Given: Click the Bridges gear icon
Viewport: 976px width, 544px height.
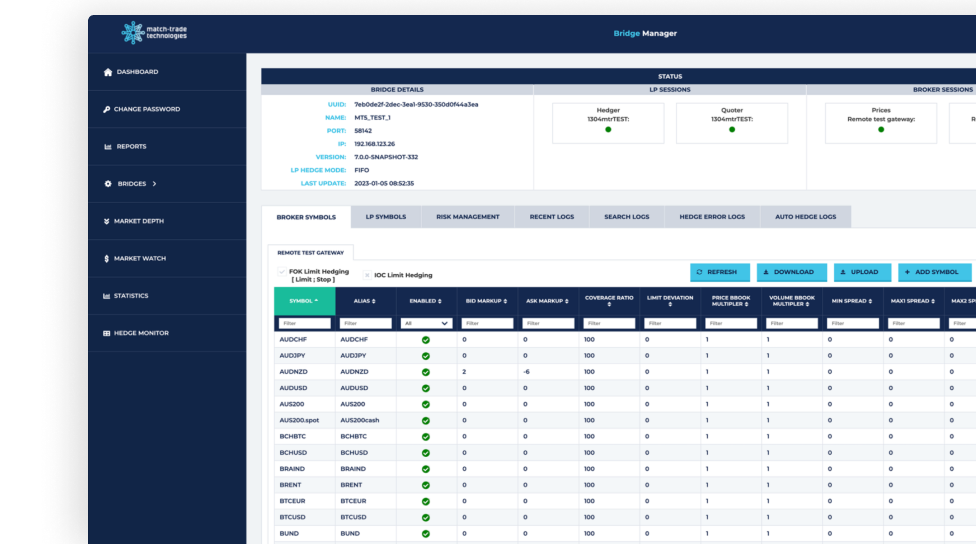Looking at the screenshot, I should pyautogui.click(x=108, y=184).
